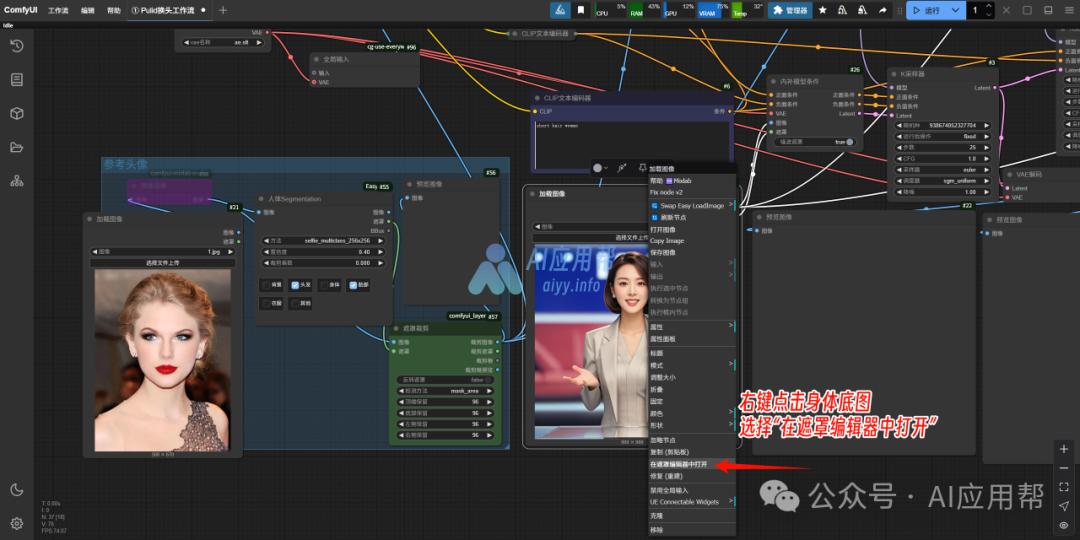
Task: Zoom out with the minus canvas icon
Action: point(1063,468)
